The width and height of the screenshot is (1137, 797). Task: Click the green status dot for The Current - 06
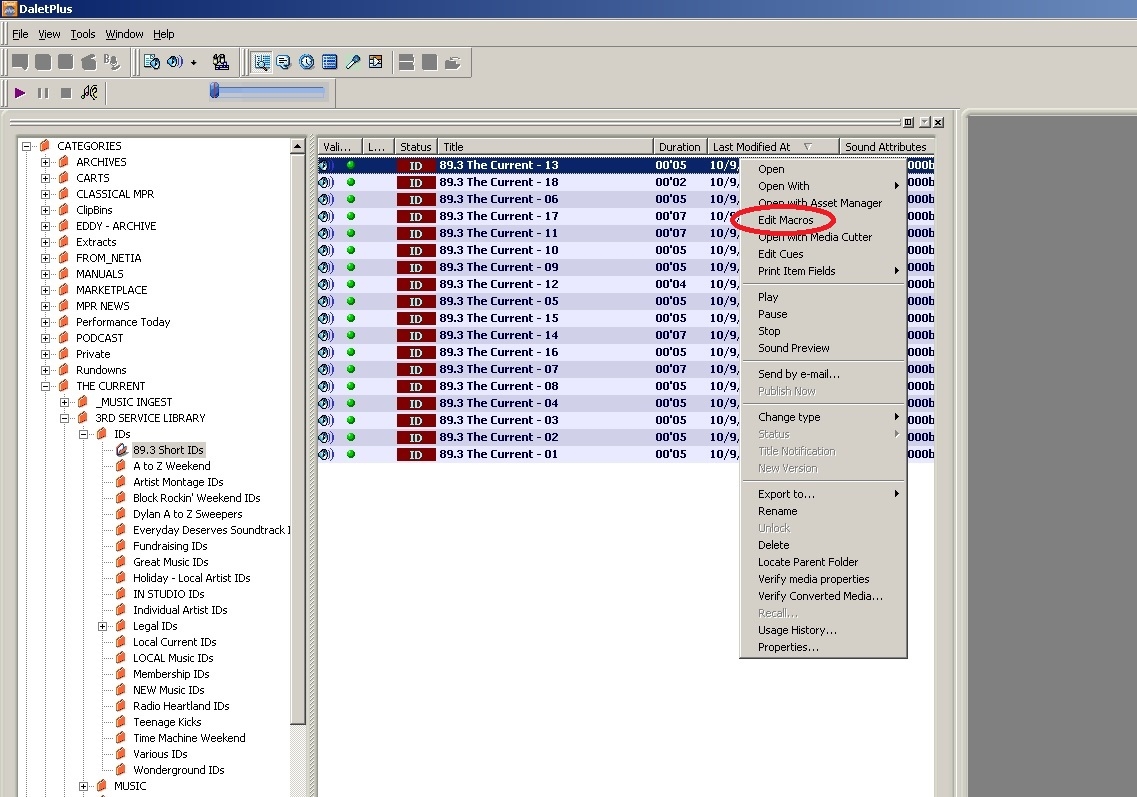[351, 199]
